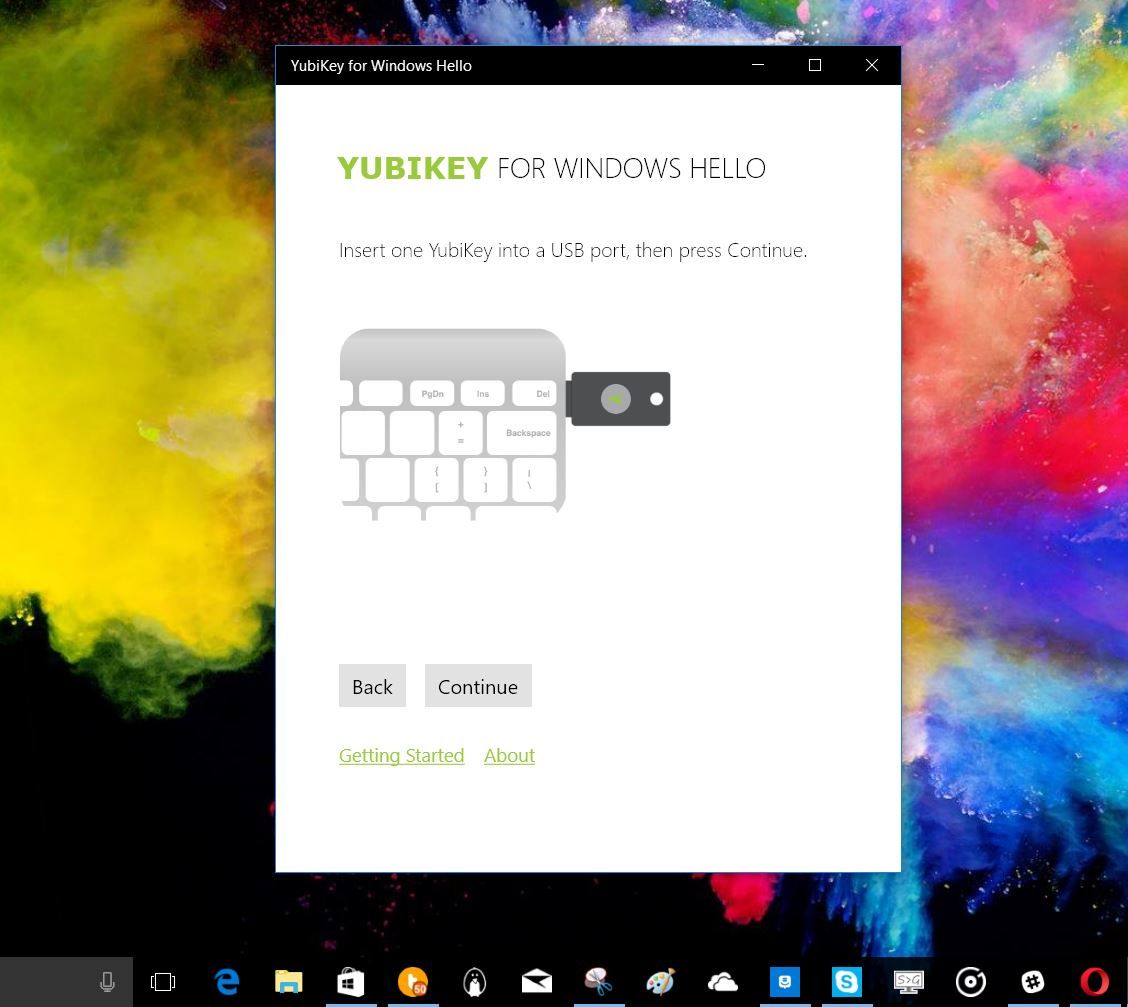Activate the Cortana microphone

point(107,981)
